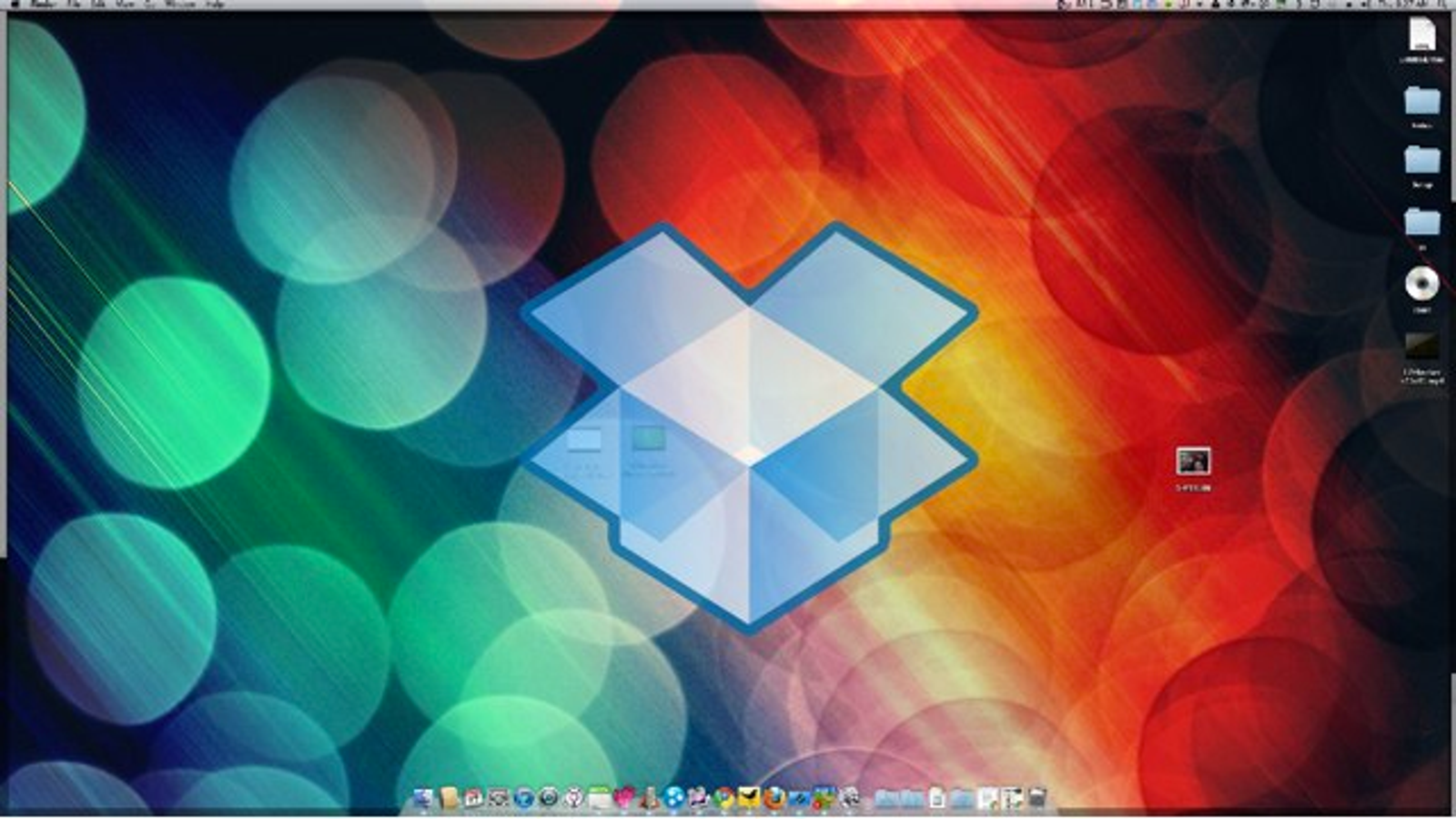
Task: Select the lone screenshot thumbnail on the desktop
Action: click(x=1193, y=461)
